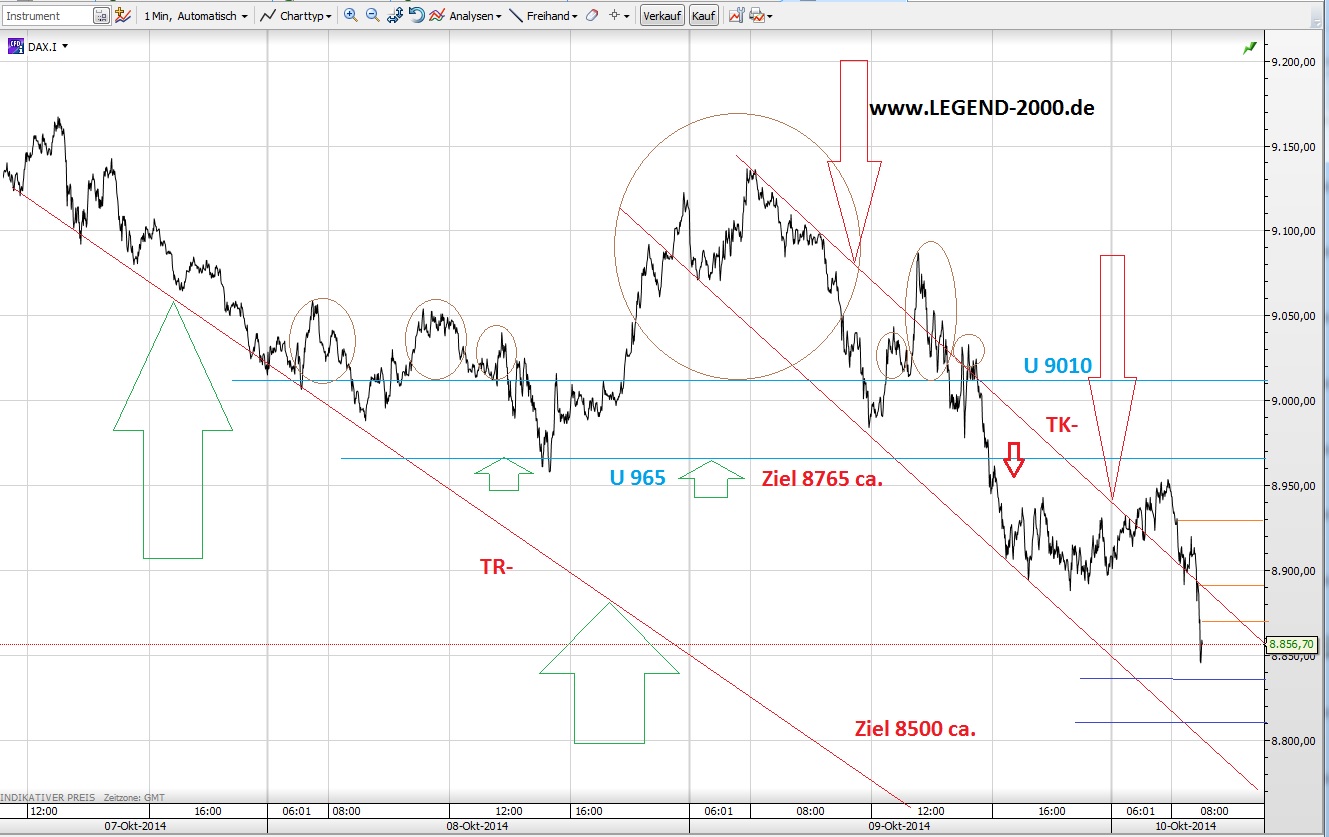Expand the Charttyp dropdown
The height and width of the screenshot is (837, 1329).
(x=330, y=15)
